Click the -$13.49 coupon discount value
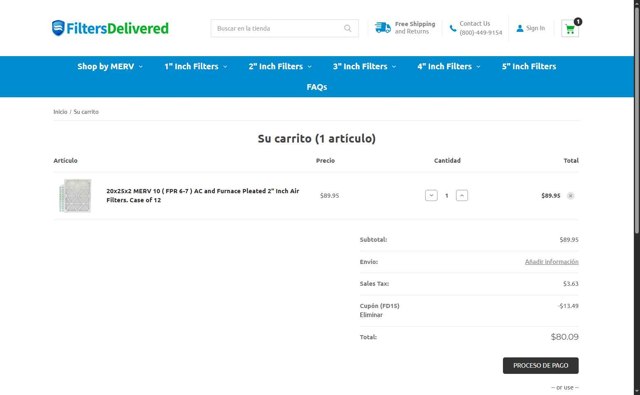 click(x=568, y=306)
